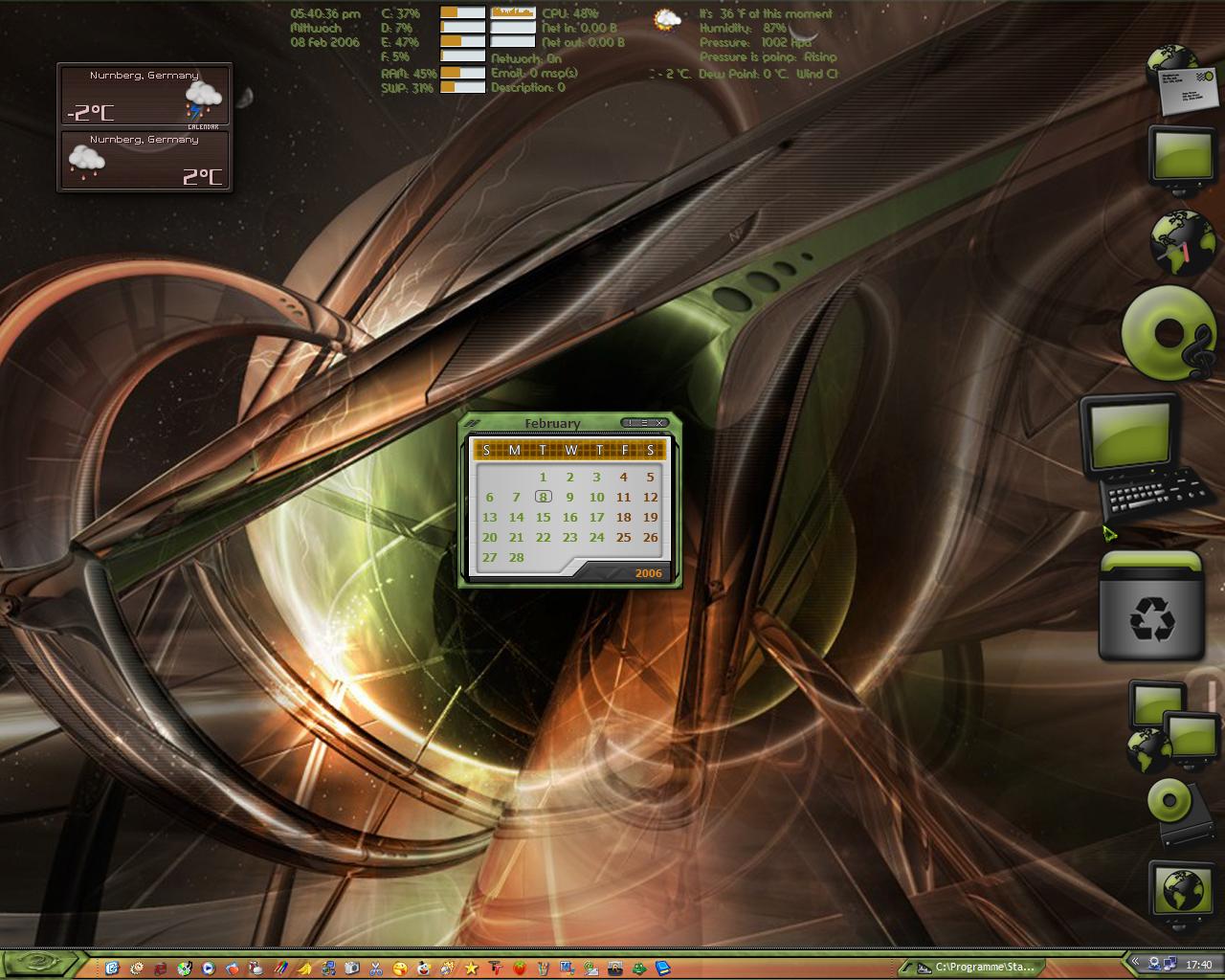
Task: Launch the scissors quick launch icon
Action: click(x=375, y=969)
